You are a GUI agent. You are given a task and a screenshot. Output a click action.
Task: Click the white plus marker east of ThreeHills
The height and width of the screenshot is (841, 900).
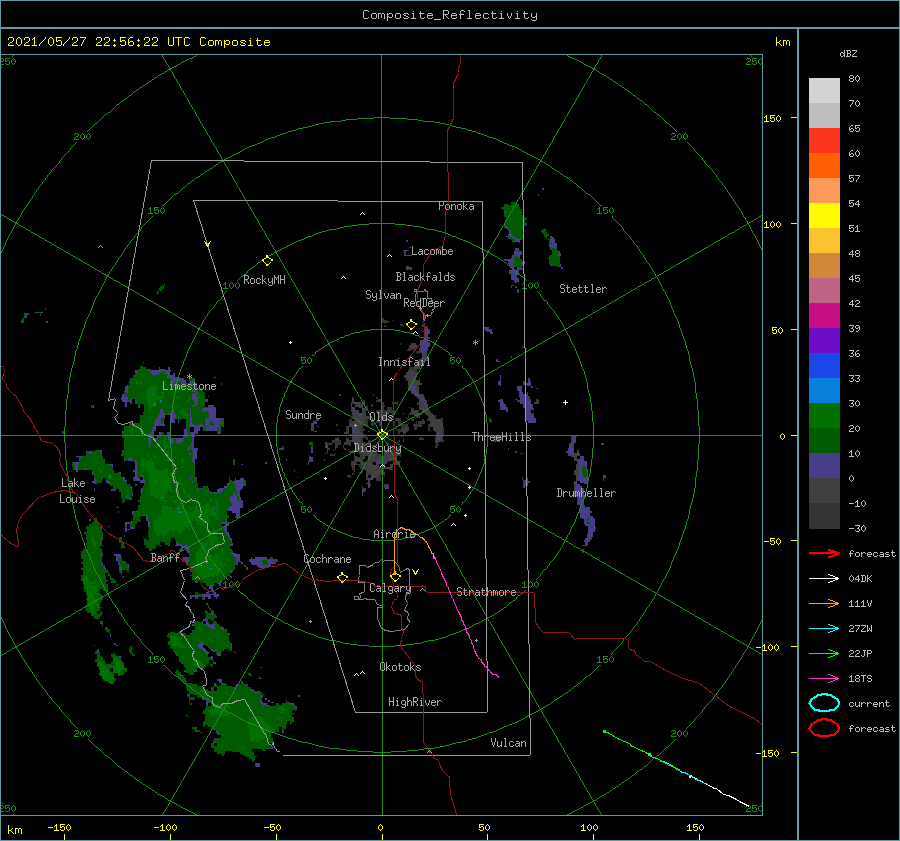pos(565,402)
